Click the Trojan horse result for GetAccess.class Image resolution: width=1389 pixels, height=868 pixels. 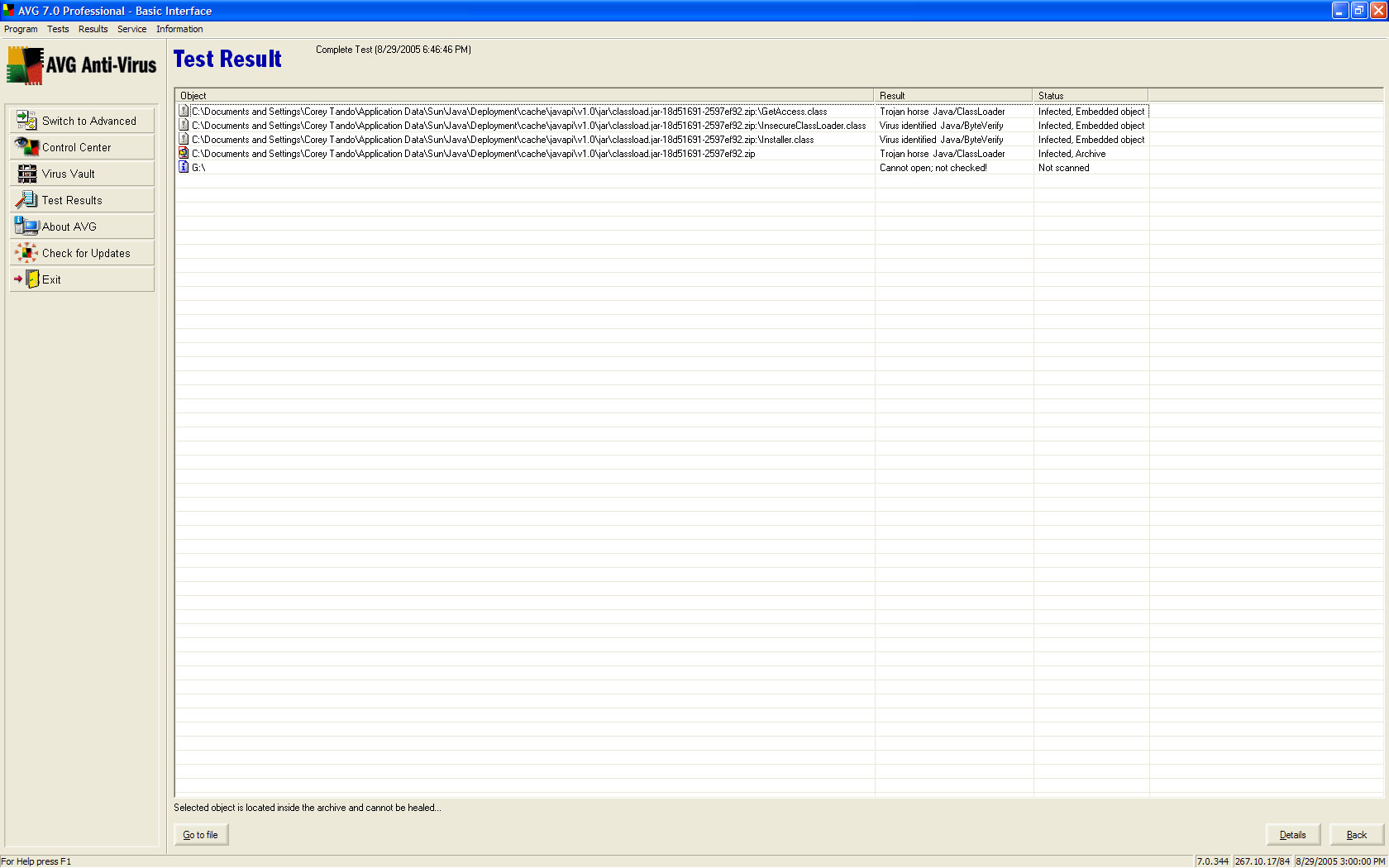pyautogui.click(x=943, y=112)
